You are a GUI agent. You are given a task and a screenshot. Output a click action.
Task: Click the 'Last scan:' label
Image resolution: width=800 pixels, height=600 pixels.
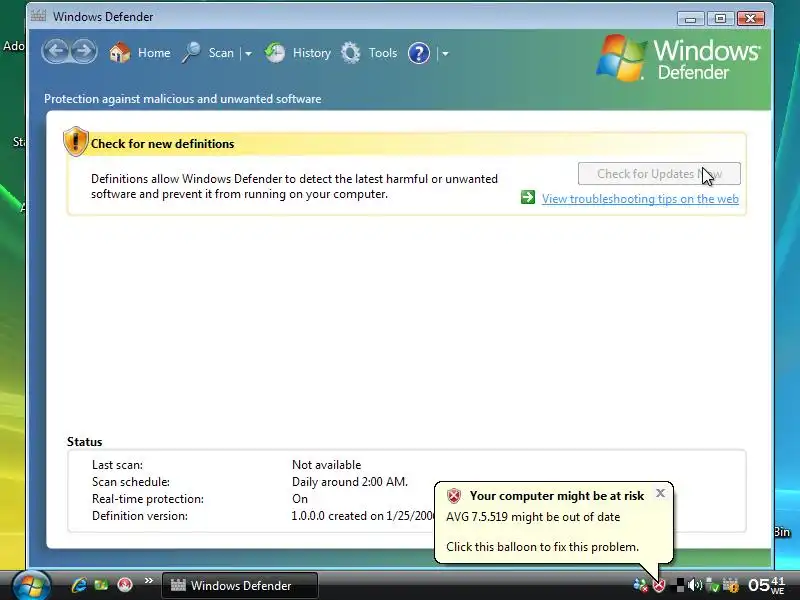117,465
